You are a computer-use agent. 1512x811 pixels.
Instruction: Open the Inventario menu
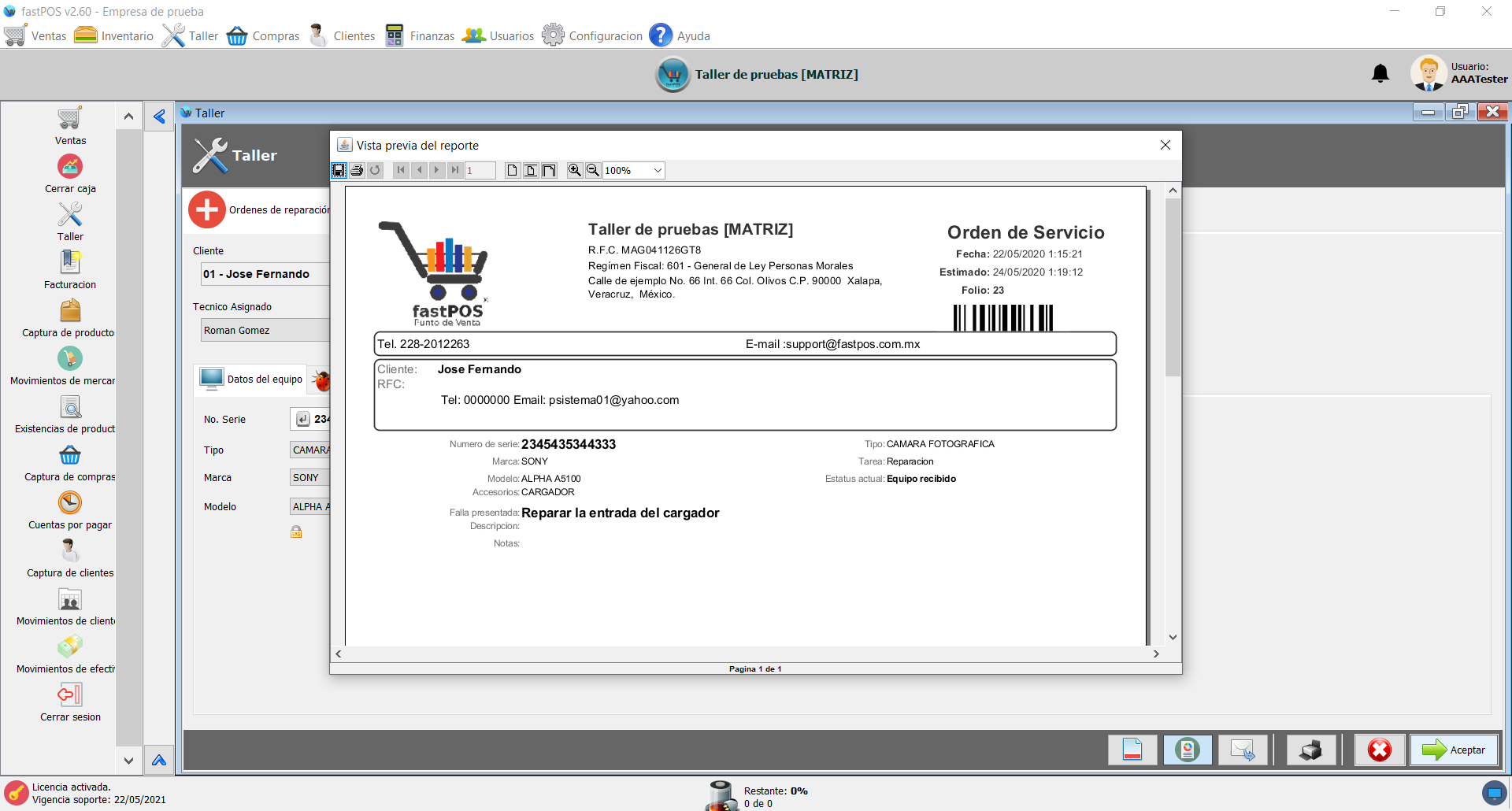click(x=114, y=35)
